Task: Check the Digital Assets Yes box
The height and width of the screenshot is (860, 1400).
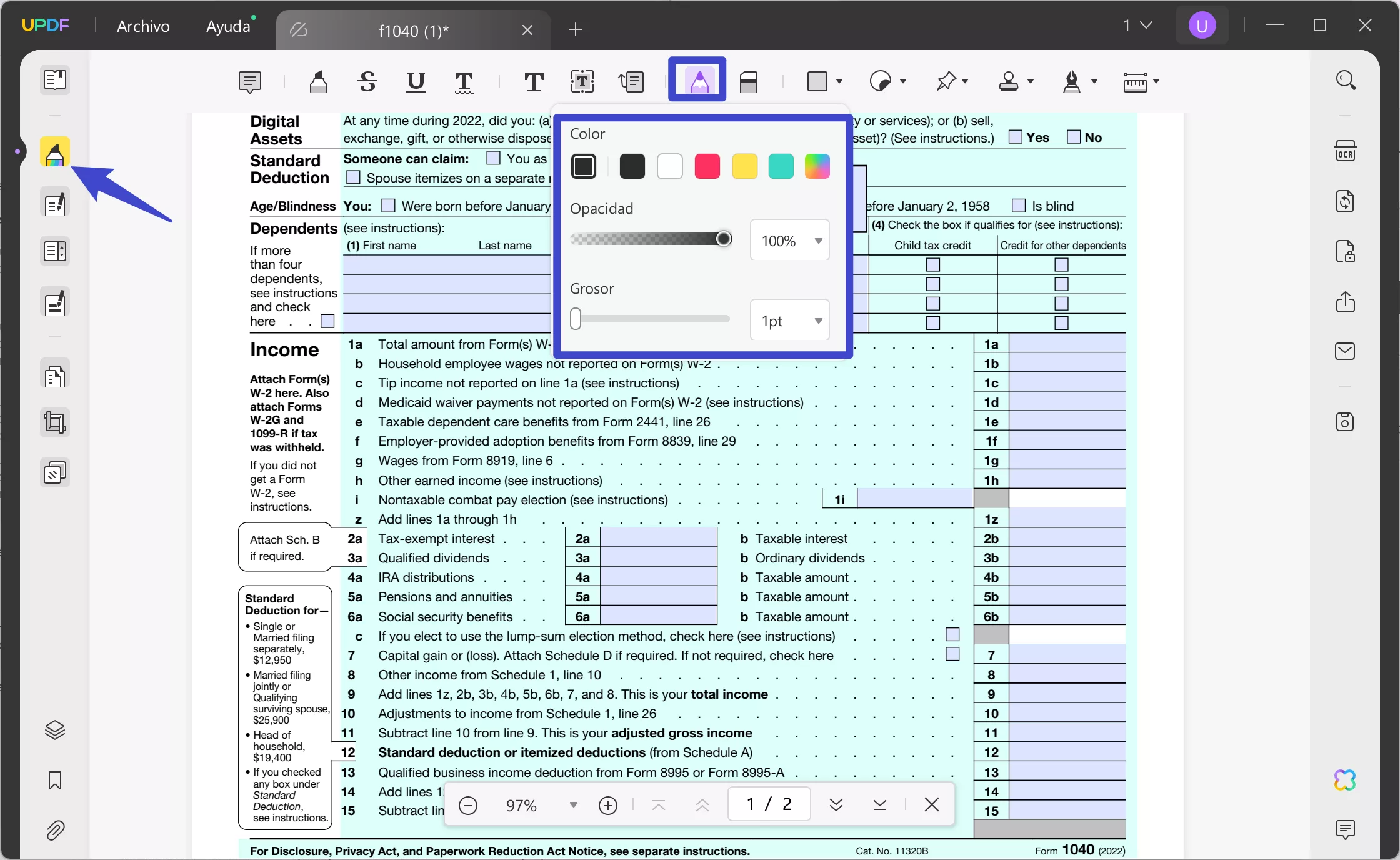Action: click(x=1016, y=137)
